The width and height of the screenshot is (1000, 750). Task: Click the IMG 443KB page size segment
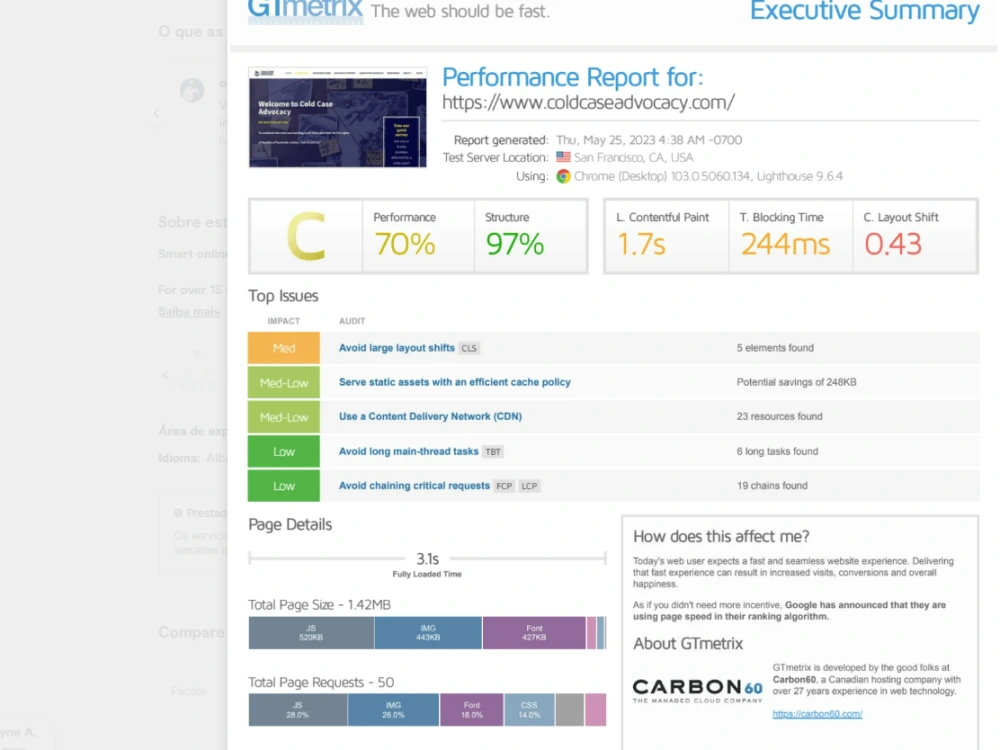tap(428, 633)
